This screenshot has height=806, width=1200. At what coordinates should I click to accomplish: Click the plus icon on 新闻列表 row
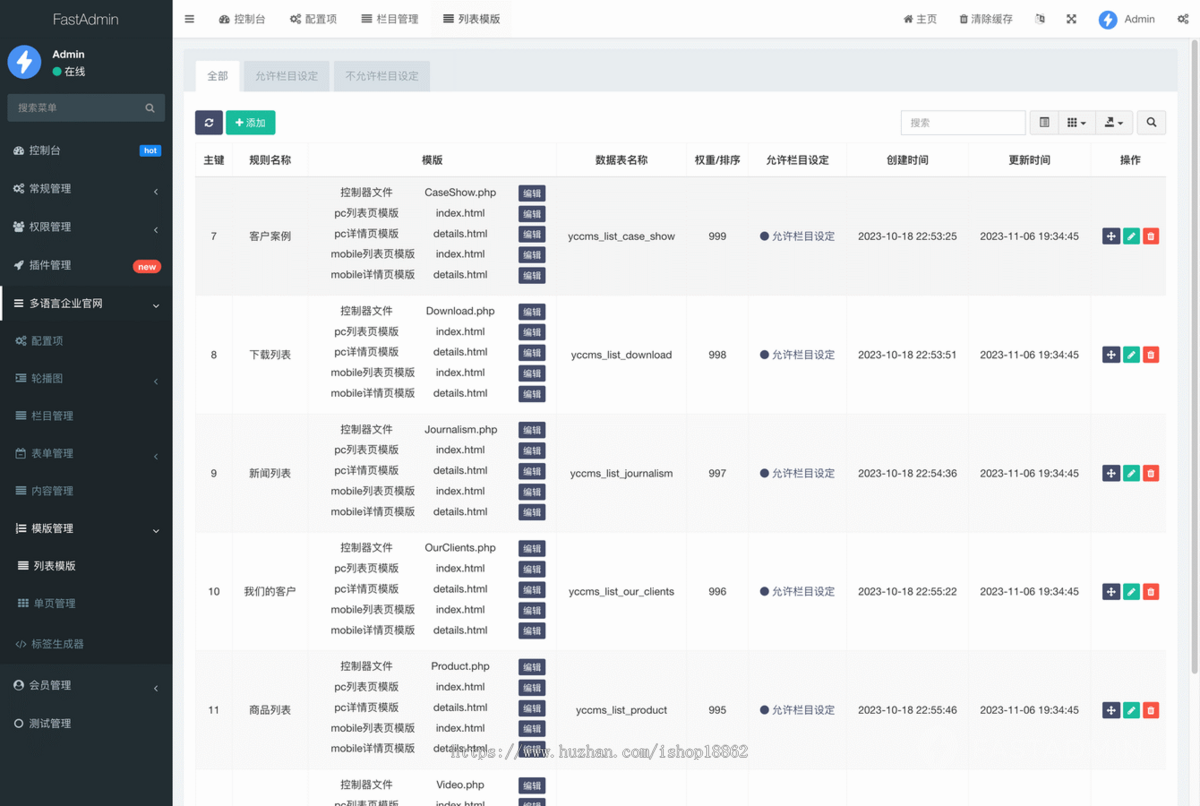[x=1111, y=473]
